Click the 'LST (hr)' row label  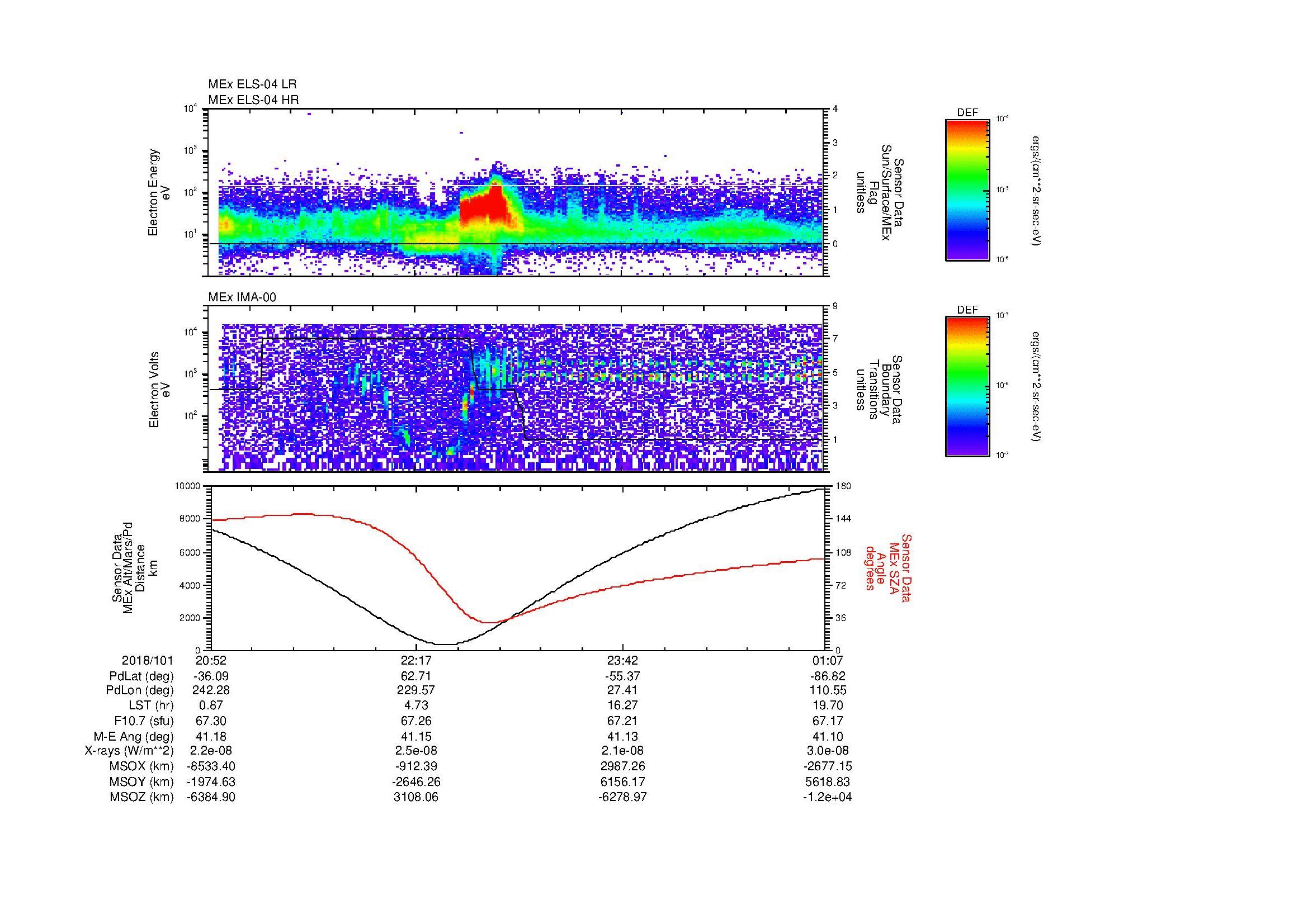point(150,705)
